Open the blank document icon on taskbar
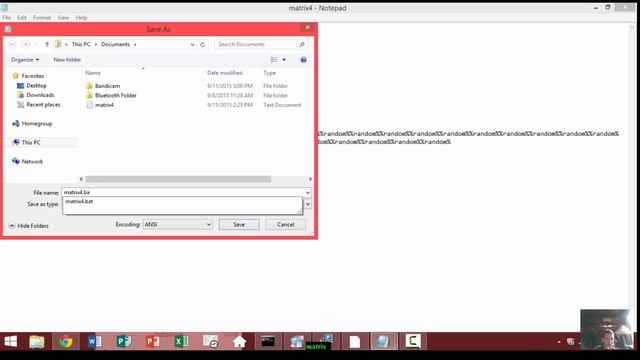 [355, 341]
